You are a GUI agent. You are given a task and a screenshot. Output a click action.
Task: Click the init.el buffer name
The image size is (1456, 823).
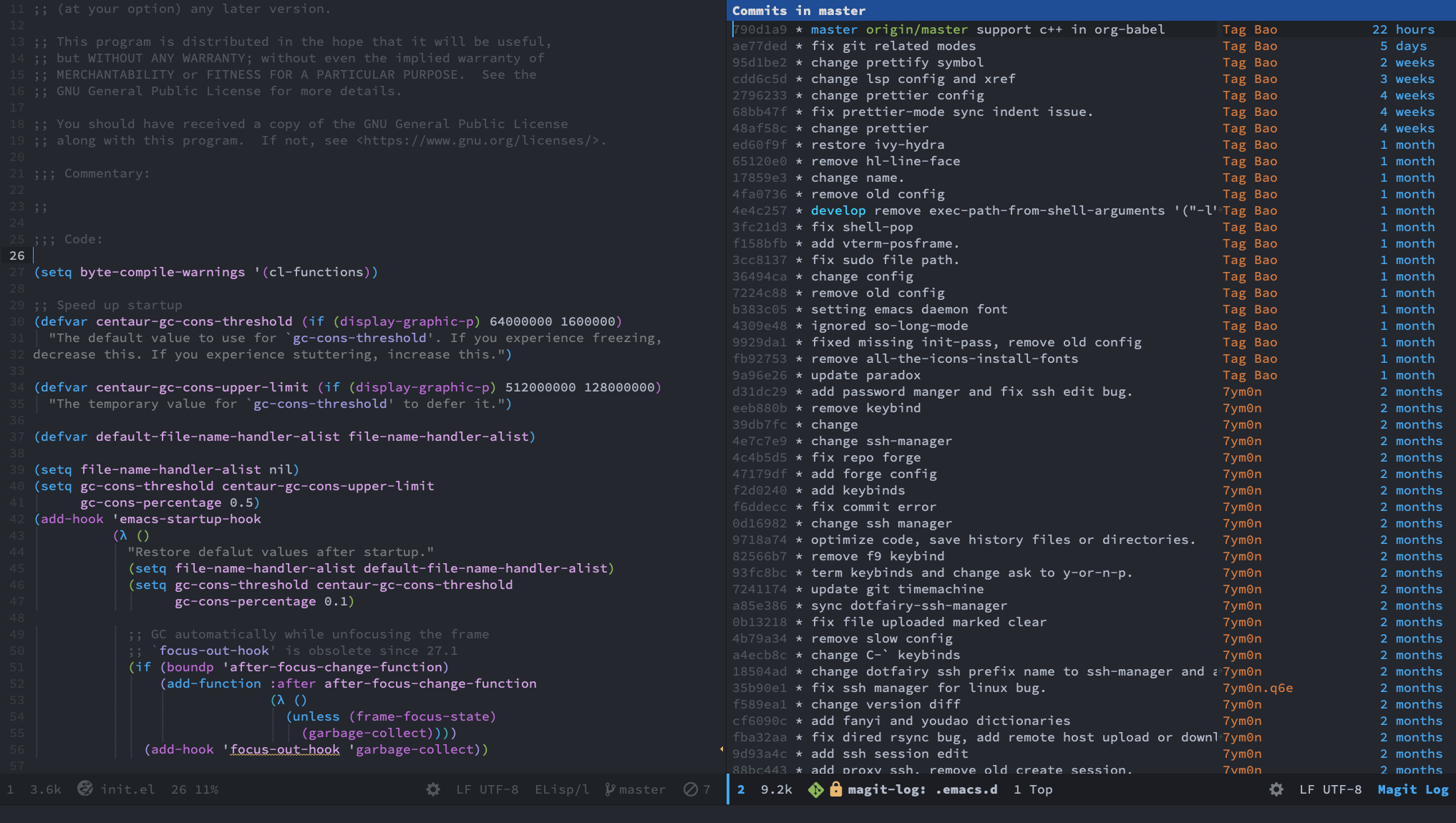click(x=127, y=789)
